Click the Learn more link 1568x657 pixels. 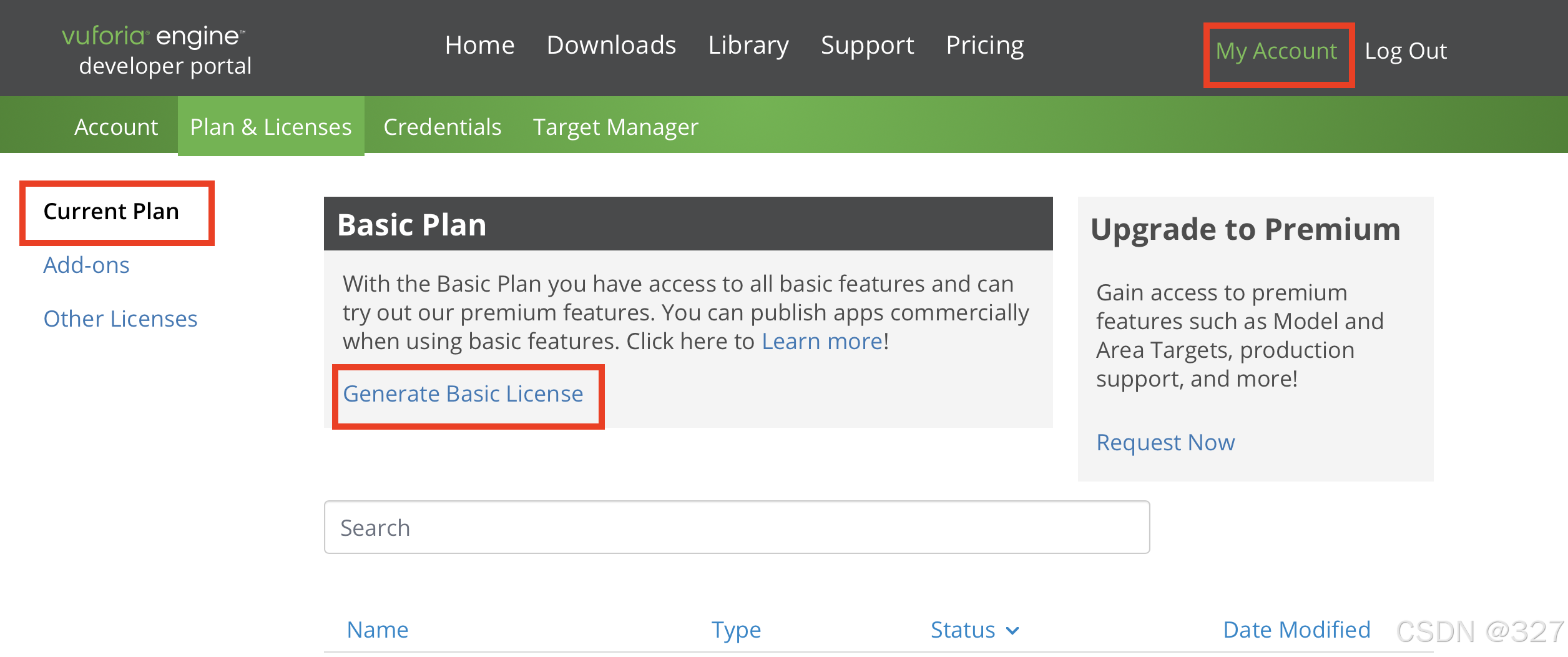tap(822, 342)
